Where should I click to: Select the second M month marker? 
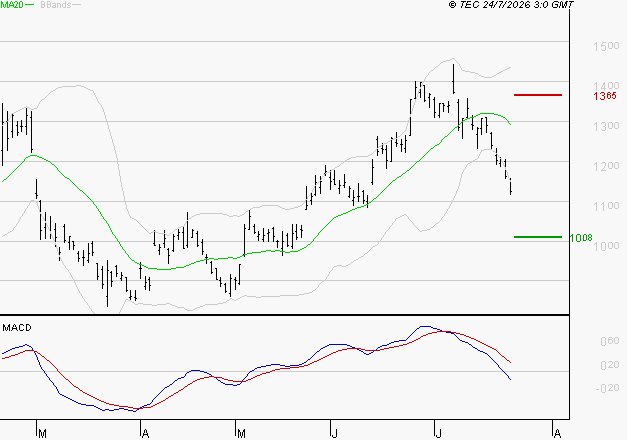pos(241,434)
